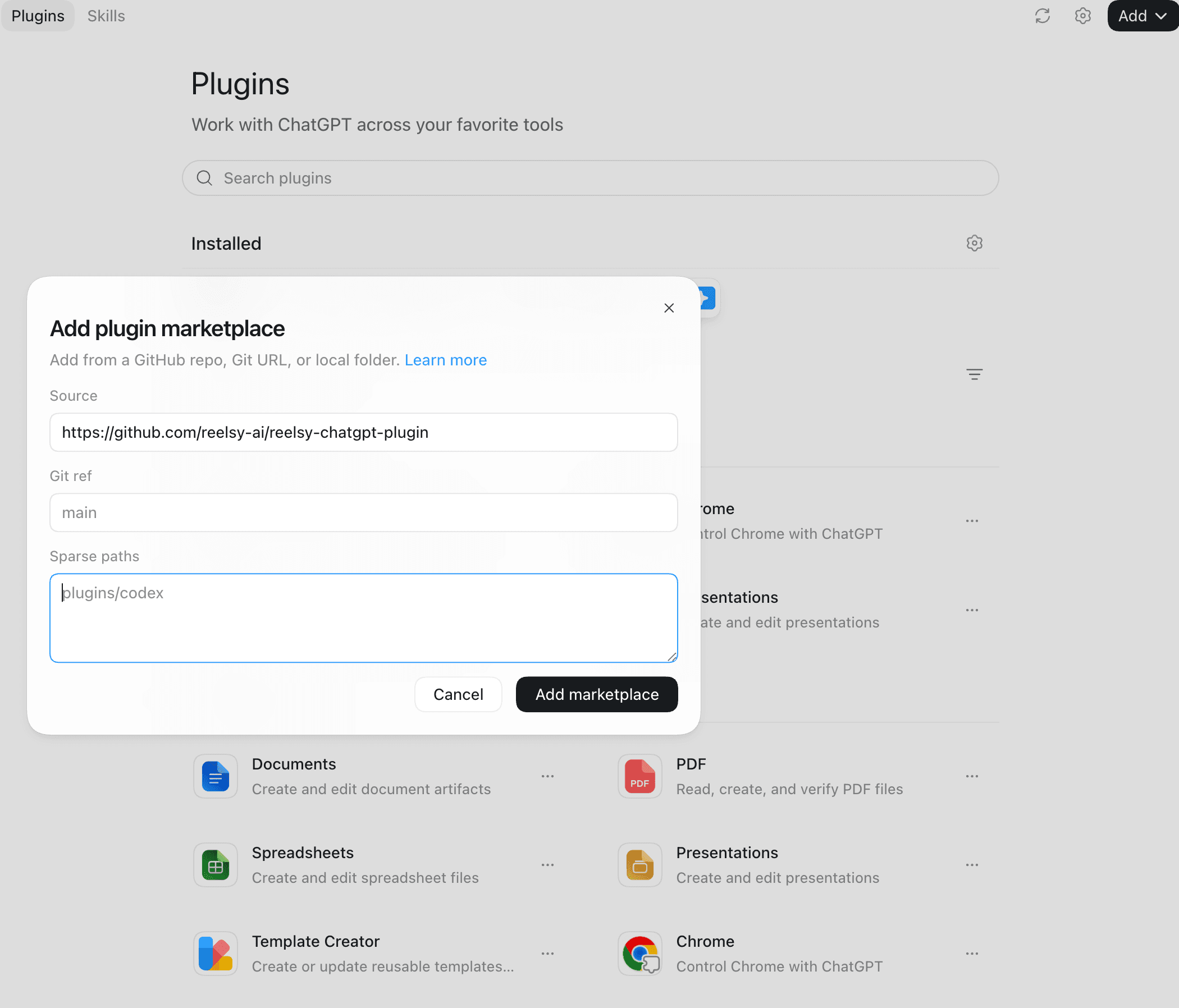Click the Git ref input field
Screen dimensions: 1179x1008
(x=364, y=512)
